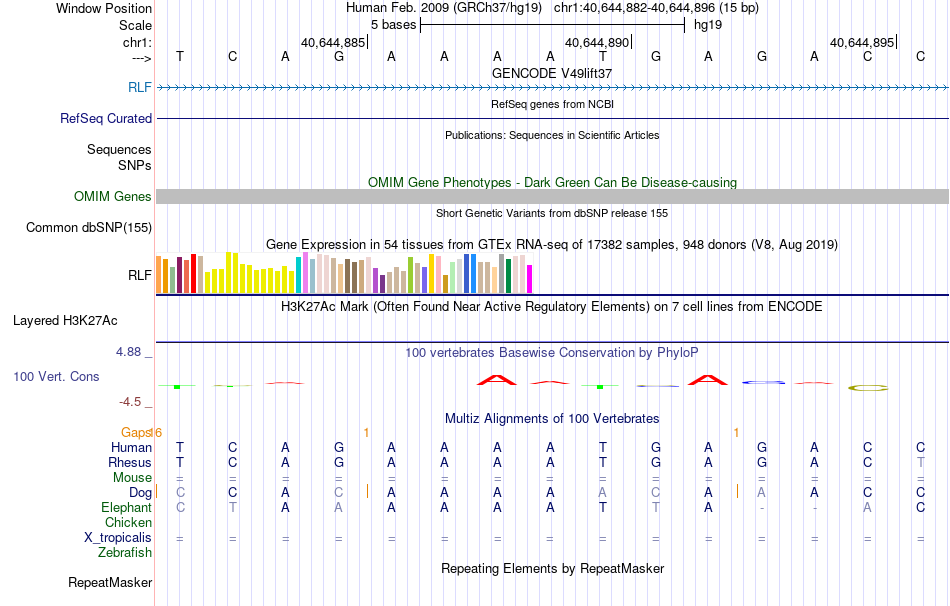
Task: Click the Human Feb. 2009 (GRCh37/hg19) header text
Action: point(445,8)
